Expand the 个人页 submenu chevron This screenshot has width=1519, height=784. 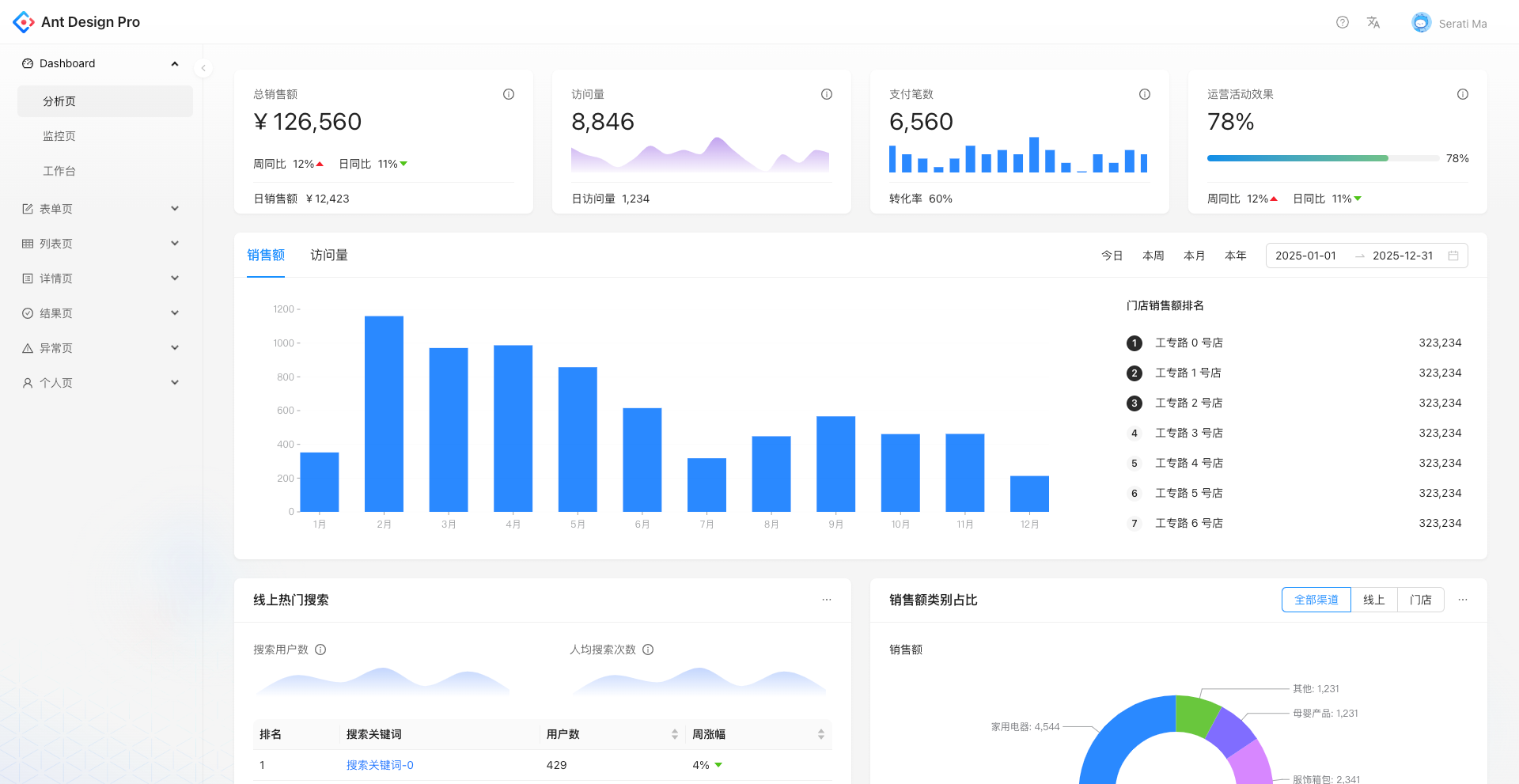click(175, 383)
